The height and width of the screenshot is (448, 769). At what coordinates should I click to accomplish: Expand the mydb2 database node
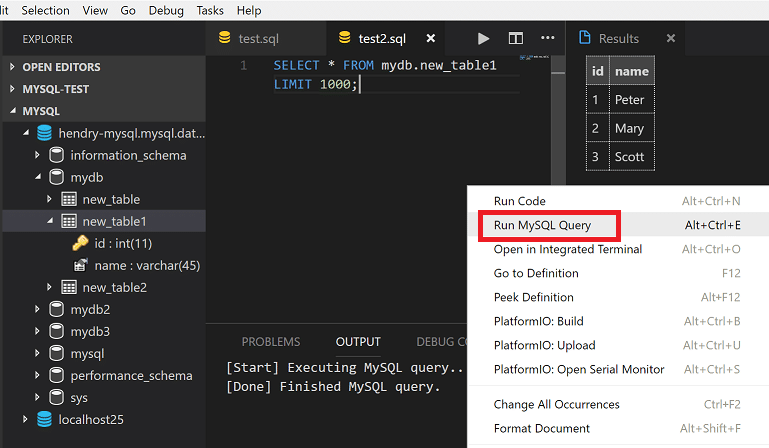[x=37, y=309]
